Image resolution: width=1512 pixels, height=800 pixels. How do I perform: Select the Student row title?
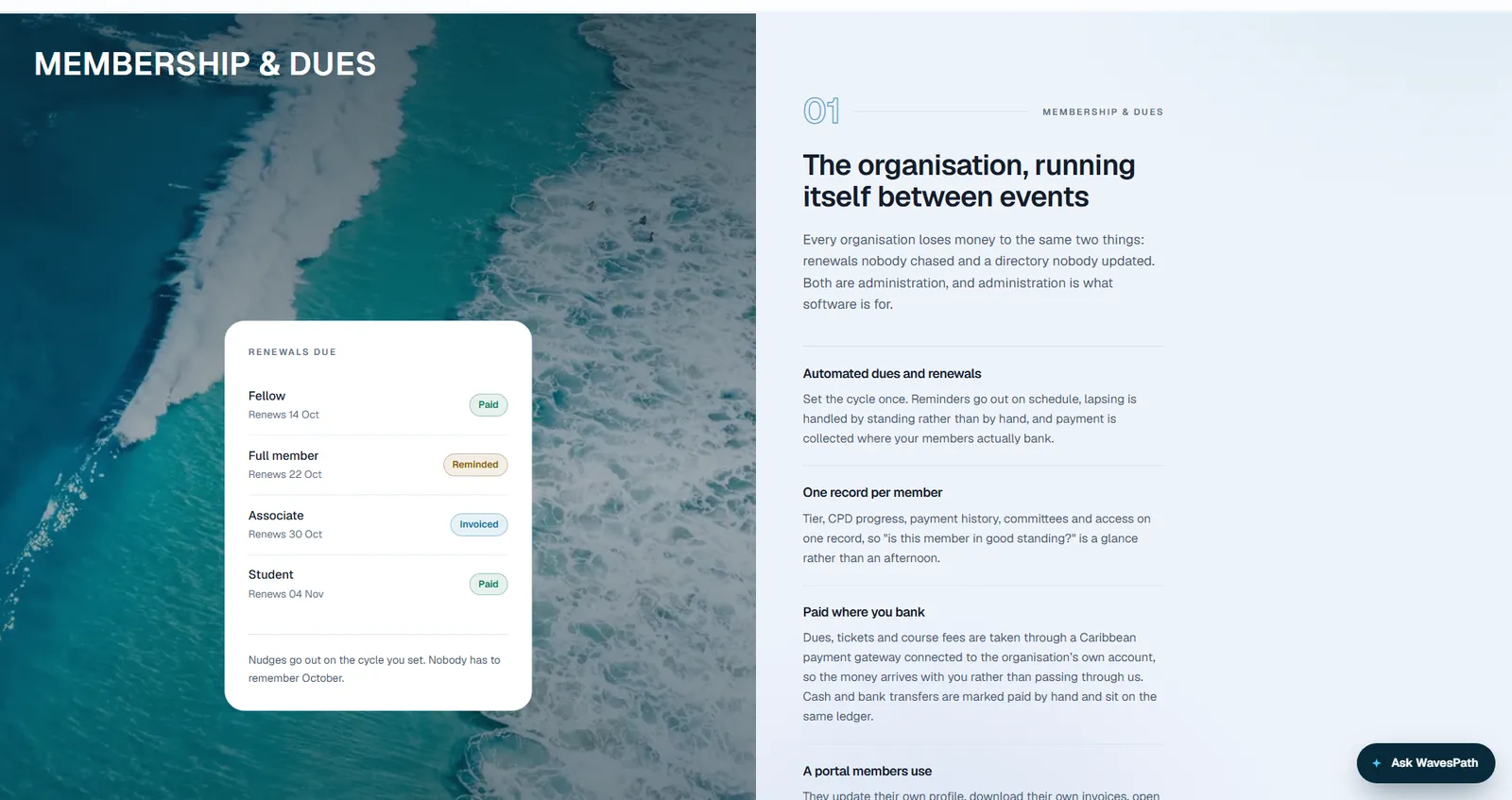(x=271, y=574)
